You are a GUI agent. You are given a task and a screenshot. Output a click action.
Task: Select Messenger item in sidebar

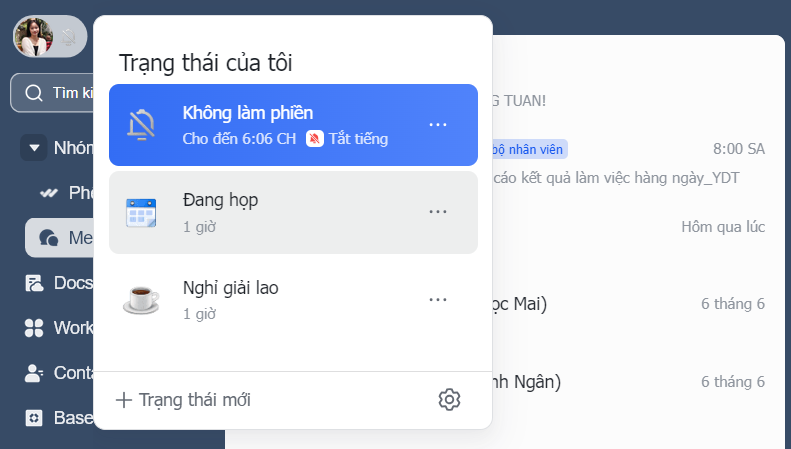point(60,238)
